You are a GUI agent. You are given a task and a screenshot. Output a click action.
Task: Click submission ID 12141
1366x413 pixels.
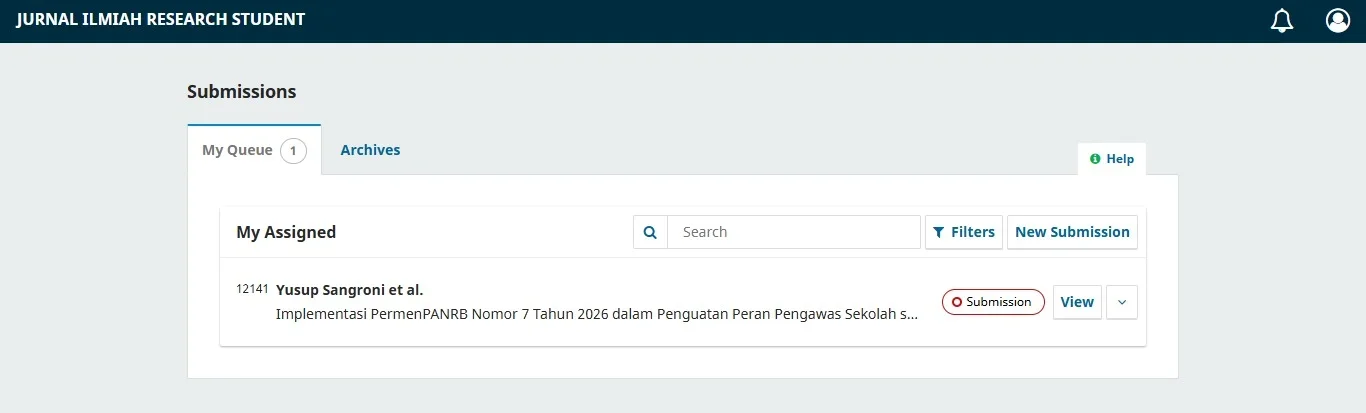(x=252, y=289)
